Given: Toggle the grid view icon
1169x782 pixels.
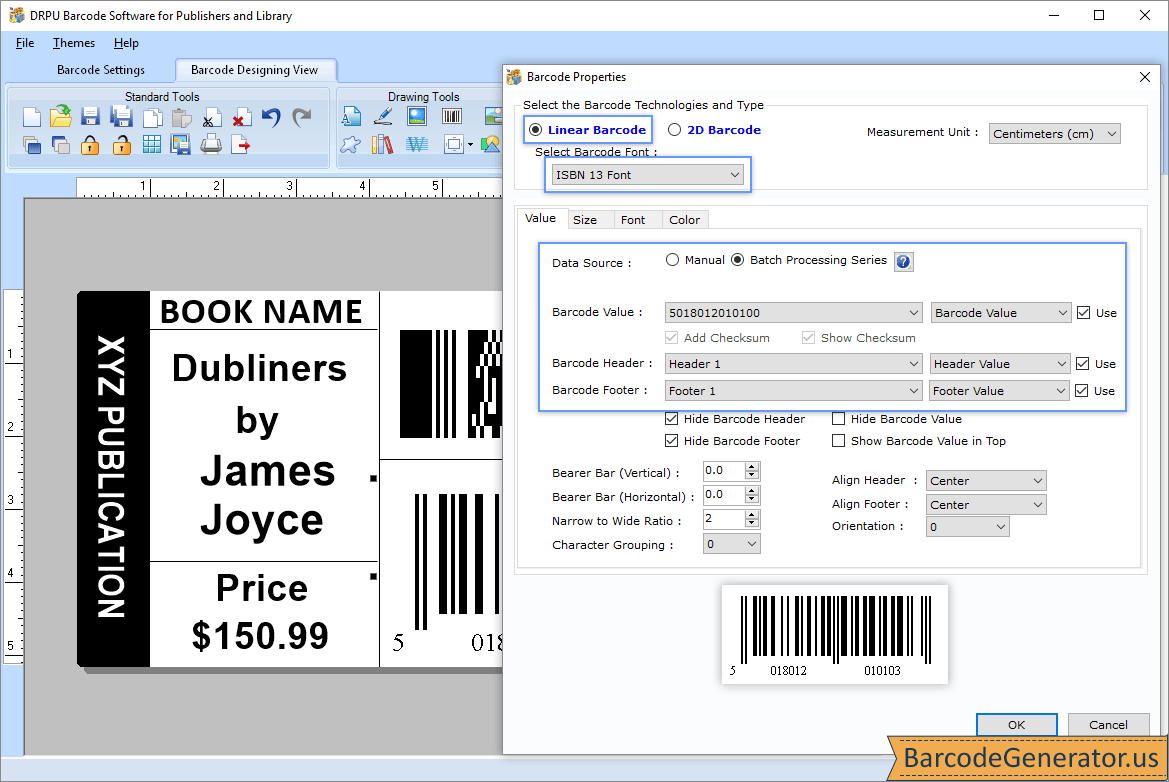Looking at the screenshot, I should [x=152, y=145].
